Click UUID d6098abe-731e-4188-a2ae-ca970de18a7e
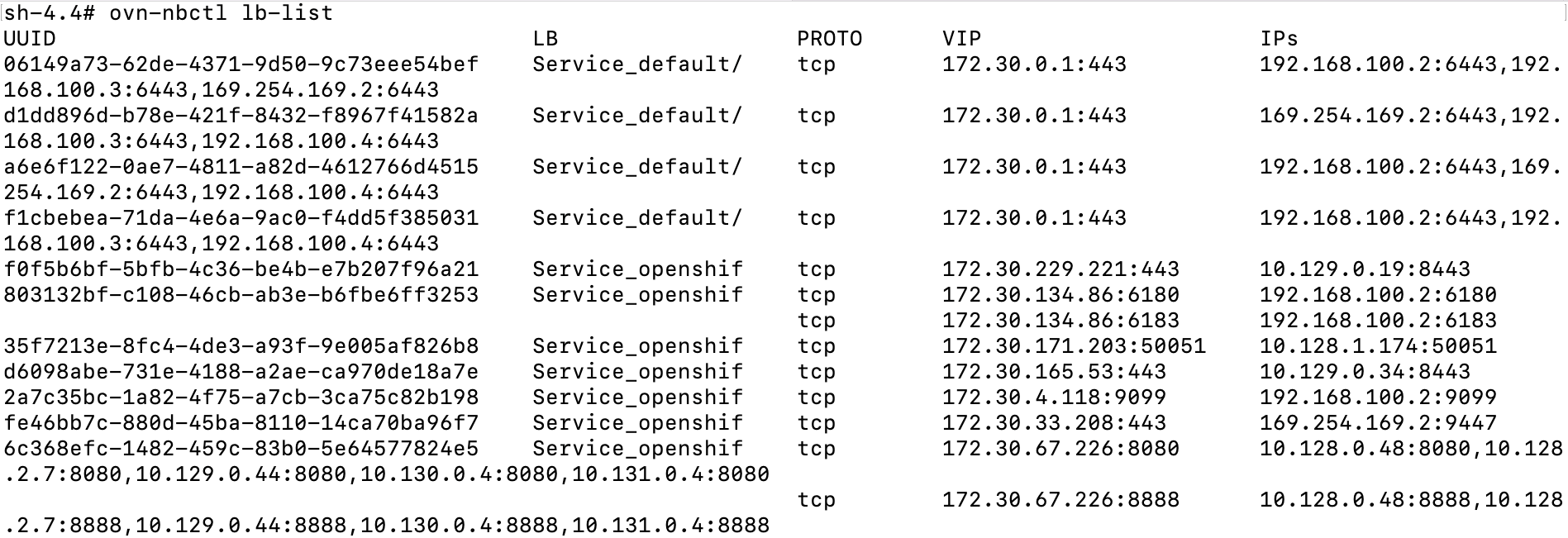This screenshot has width=1568, height=538. [x=241, y=372]
